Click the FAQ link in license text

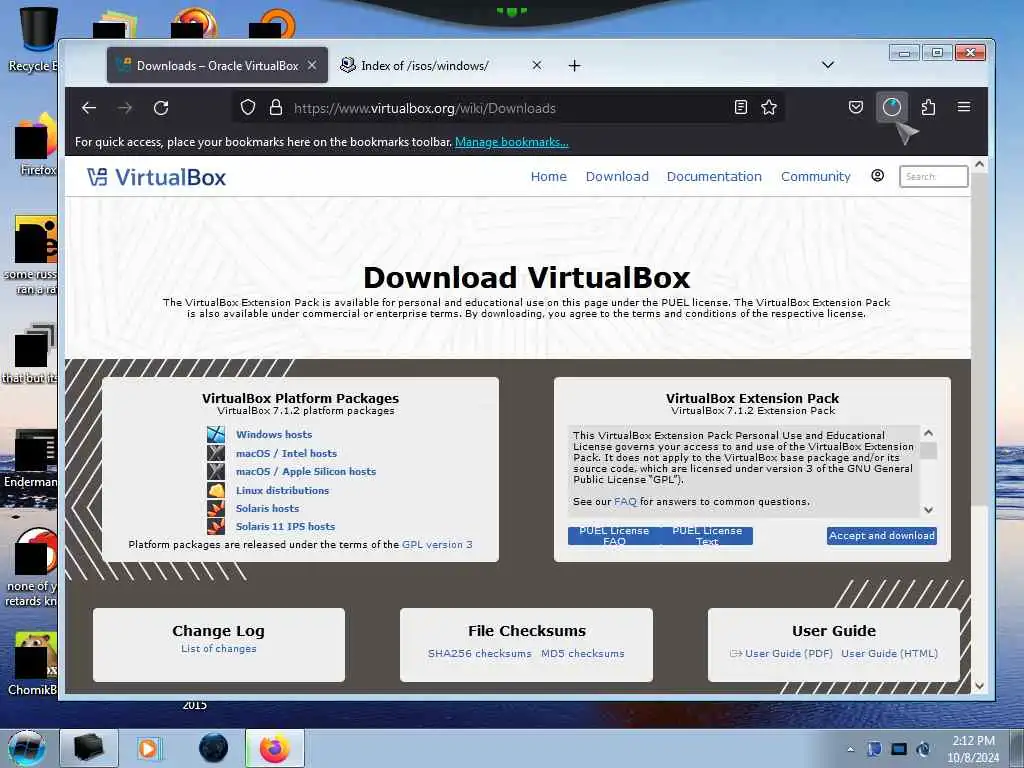(625, 502)
